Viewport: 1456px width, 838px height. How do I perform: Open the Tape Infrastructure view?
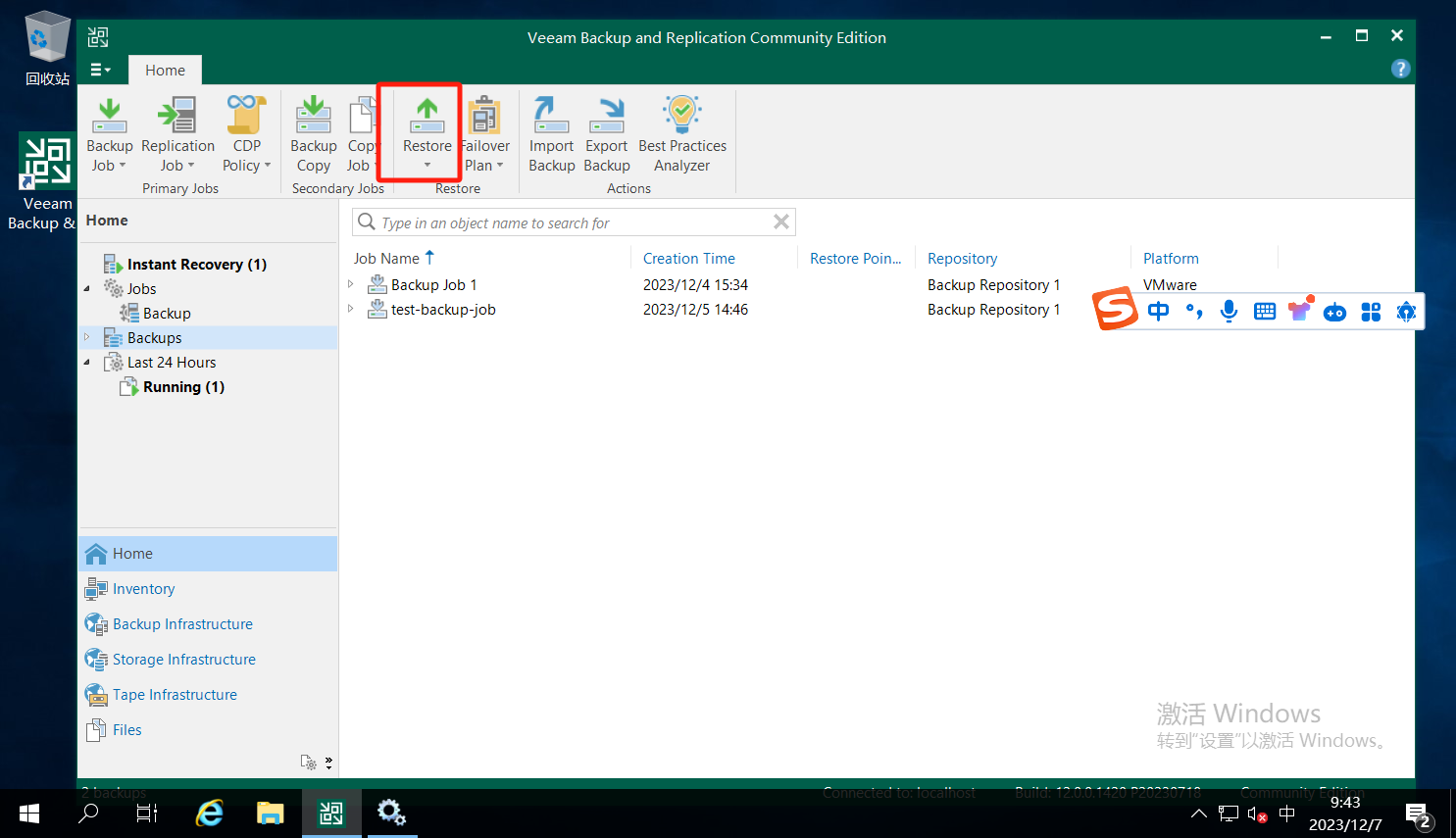[x=208, y=695]
